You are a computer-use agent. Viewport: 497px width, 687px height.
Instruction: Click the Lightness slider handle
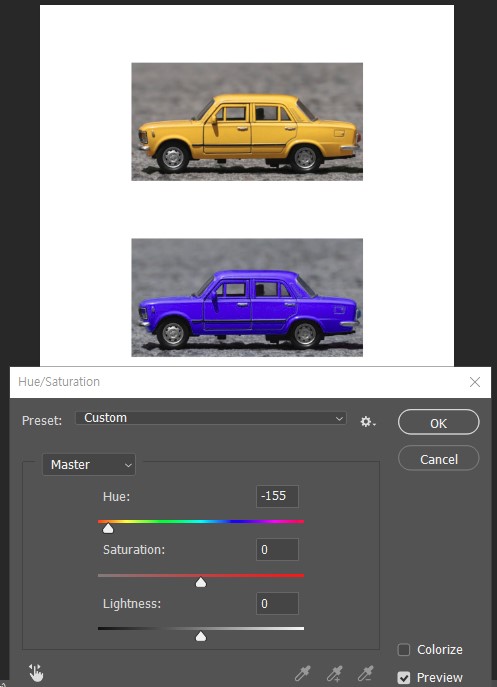201,636
